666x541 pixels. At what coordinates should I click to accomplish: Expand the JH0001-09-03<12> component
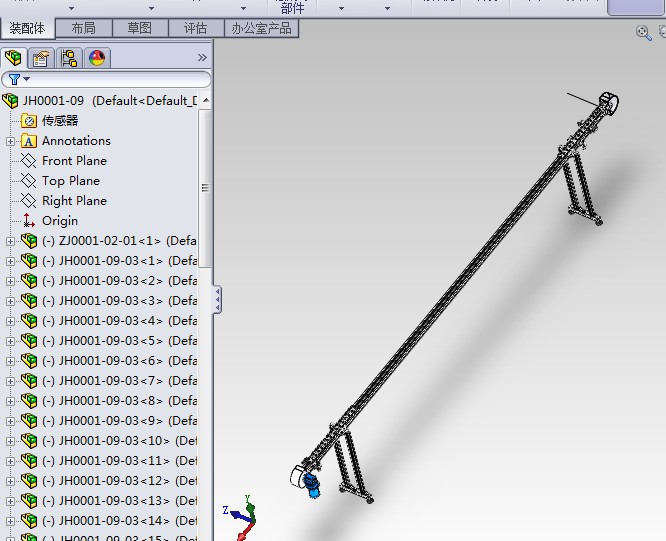pos(10,481)
